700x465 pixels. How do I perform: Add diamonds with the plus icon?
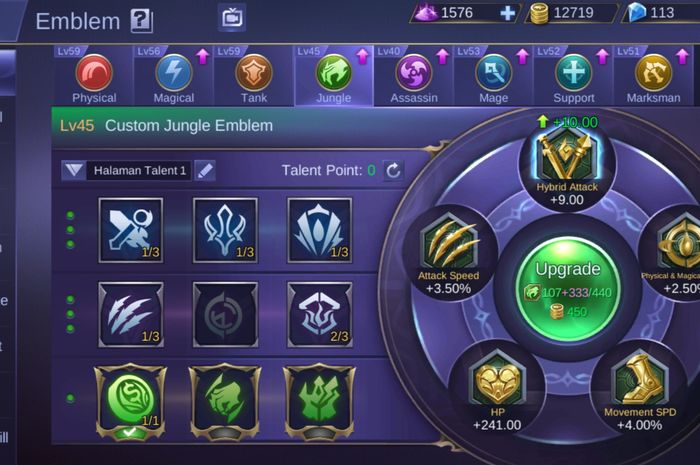tap(507, 13)
